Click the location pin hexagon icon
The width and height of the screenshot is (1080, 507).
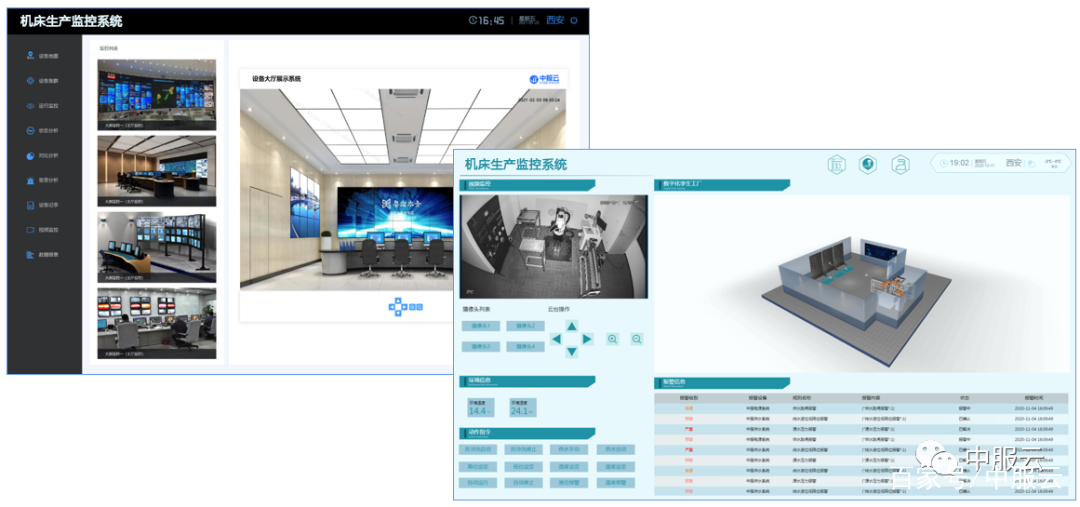click(868, 164)
